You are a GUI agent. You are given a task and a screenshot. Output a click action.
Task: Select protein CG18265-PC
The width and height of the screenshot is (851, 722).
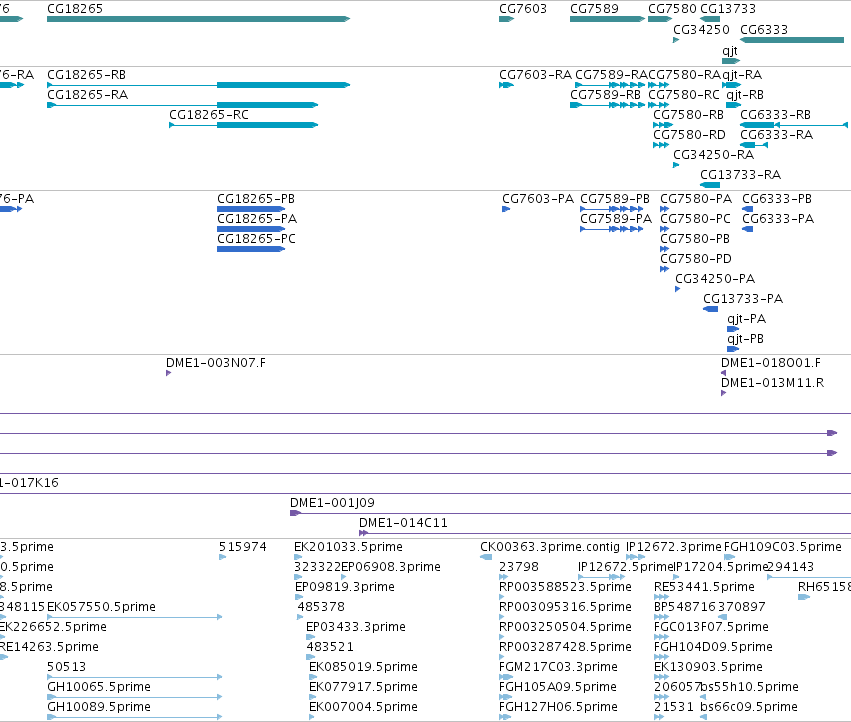point(251,249)
